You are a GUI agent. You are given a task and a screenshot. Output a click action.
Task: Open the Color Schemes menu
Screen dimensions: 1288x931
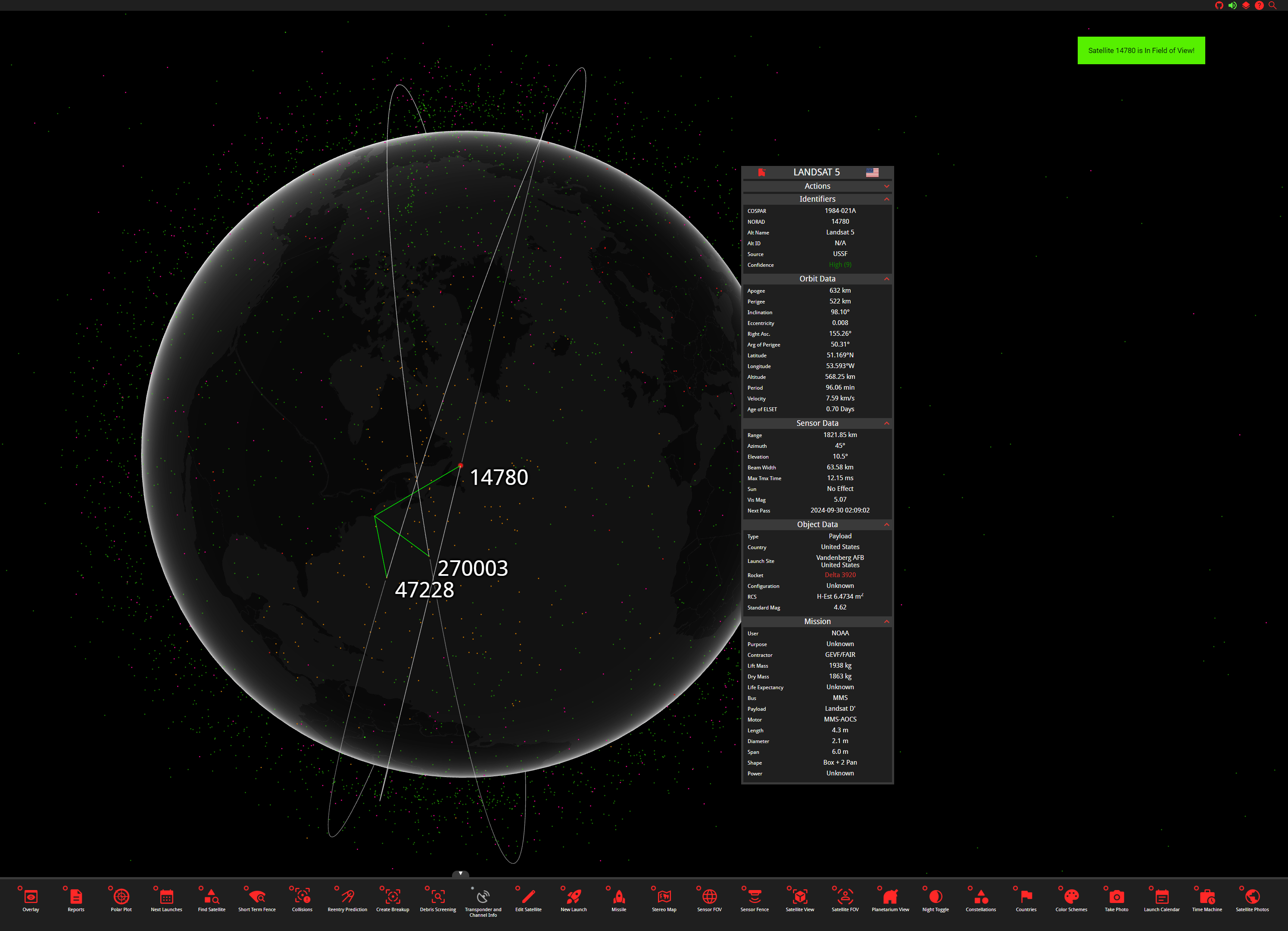click(1071, 900)
